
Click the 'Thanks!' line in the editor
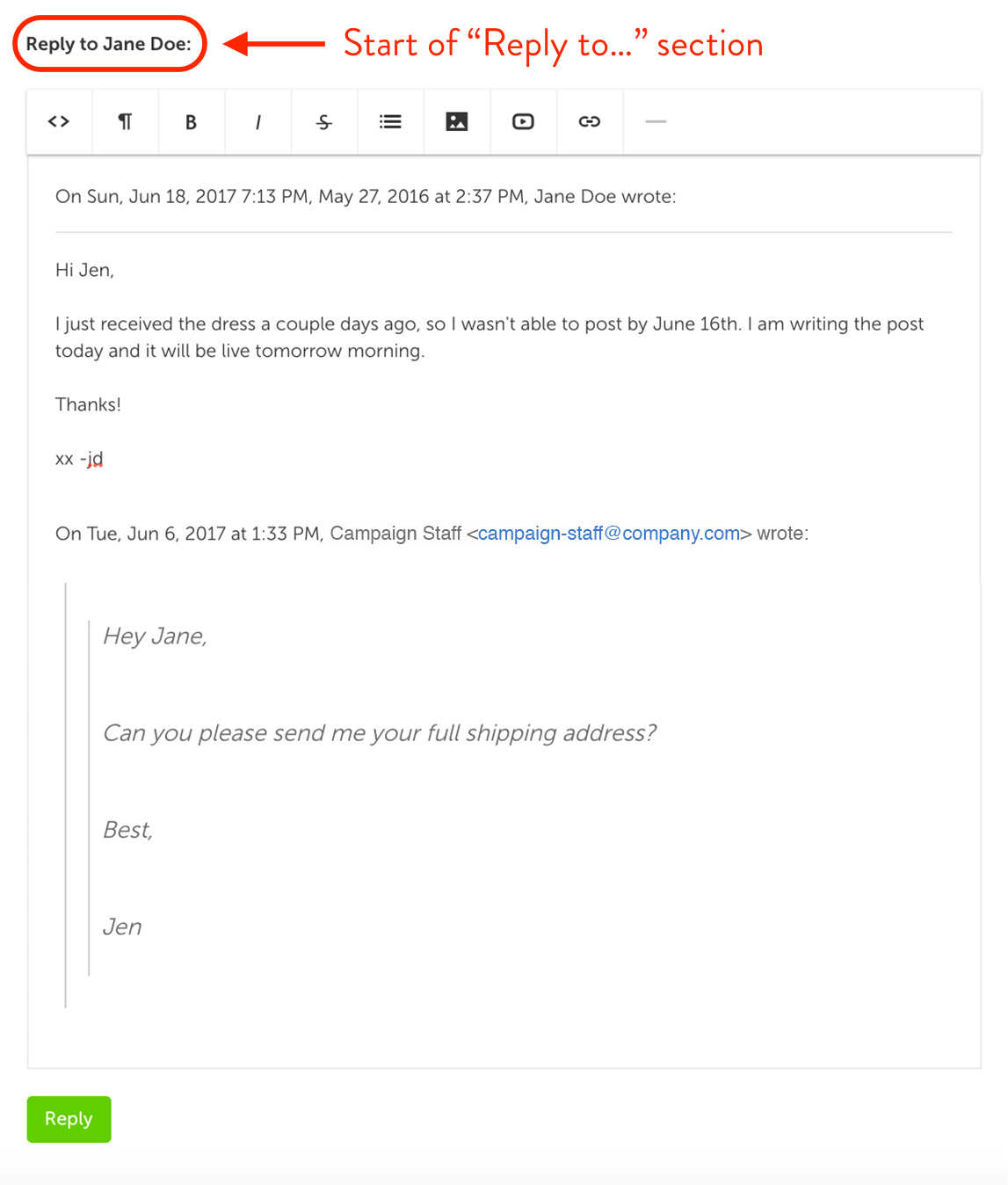pyautogui.click(x=88, y=404)
